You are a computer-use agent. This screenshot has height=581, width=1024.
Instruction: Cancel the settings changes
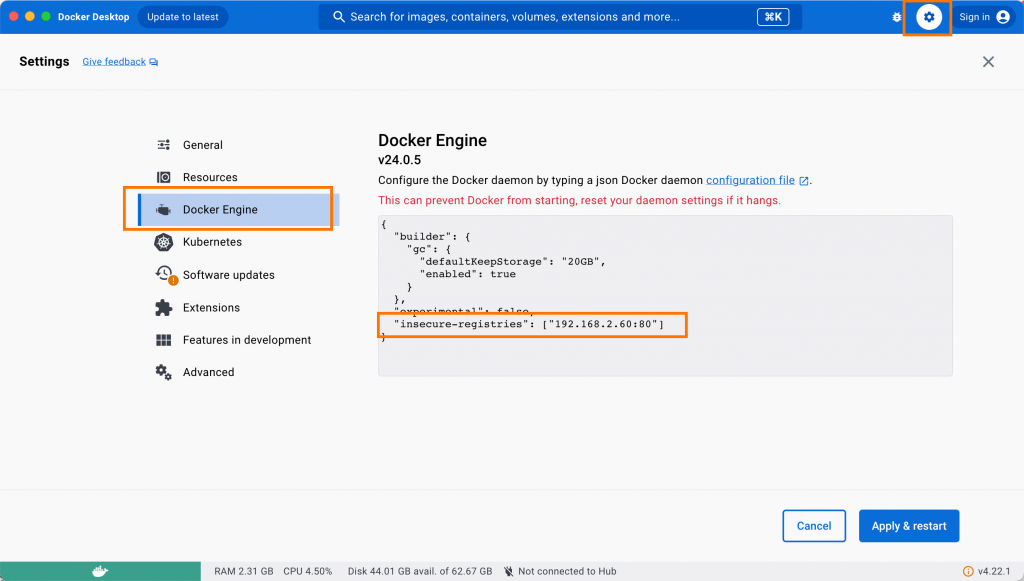814,526
